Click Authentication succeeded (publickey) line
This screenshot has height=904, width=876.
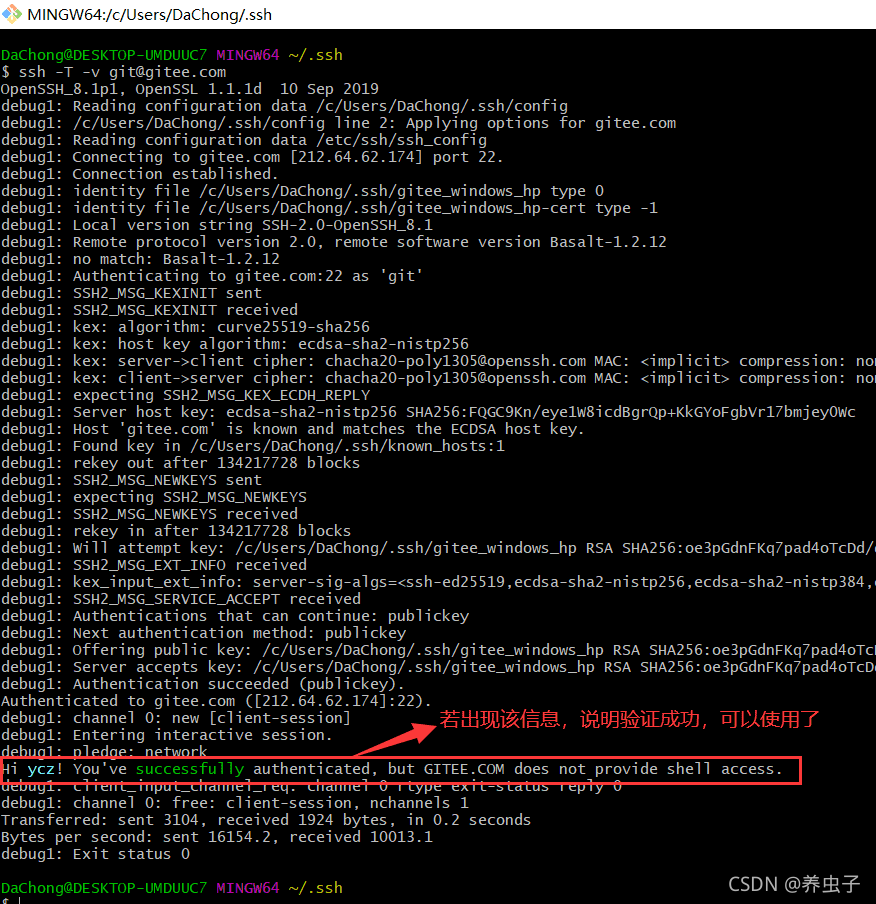(203, 684)
